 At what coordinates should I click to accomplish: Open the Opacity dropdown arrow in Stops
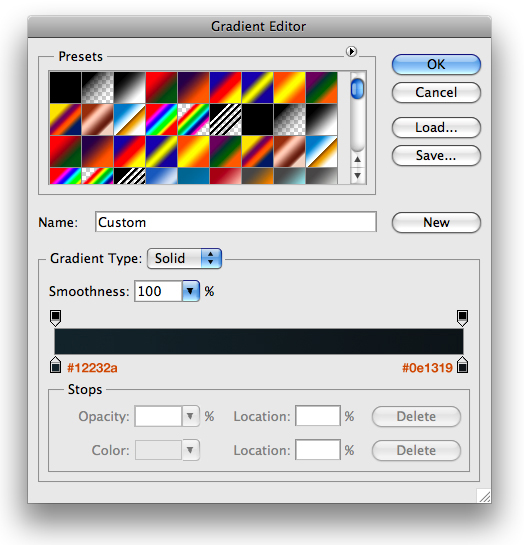click(190, 416)
